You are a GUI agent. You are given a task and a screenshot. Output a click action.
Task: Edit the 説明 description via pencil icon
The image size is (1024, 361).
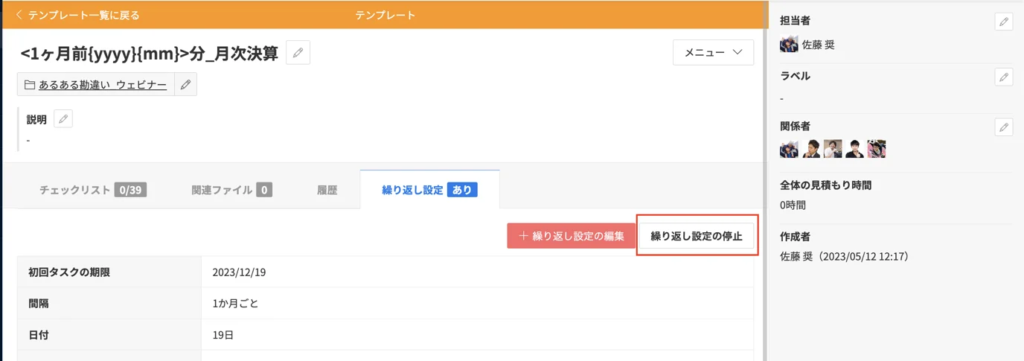pos(63,119)
